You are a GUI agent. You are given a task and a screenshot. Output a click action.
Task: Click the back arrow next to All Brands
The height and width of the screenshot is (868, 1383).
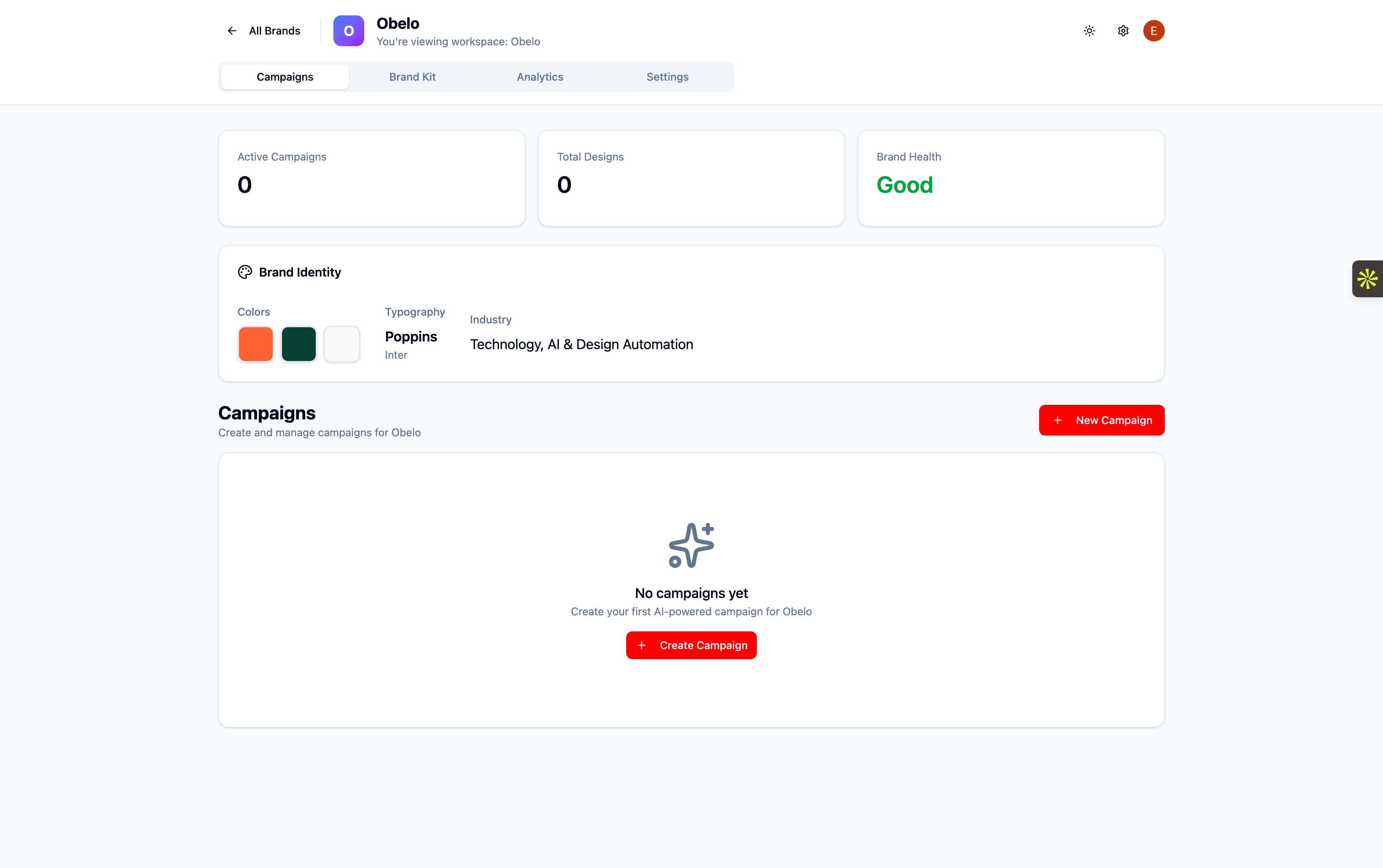point(232,31)
